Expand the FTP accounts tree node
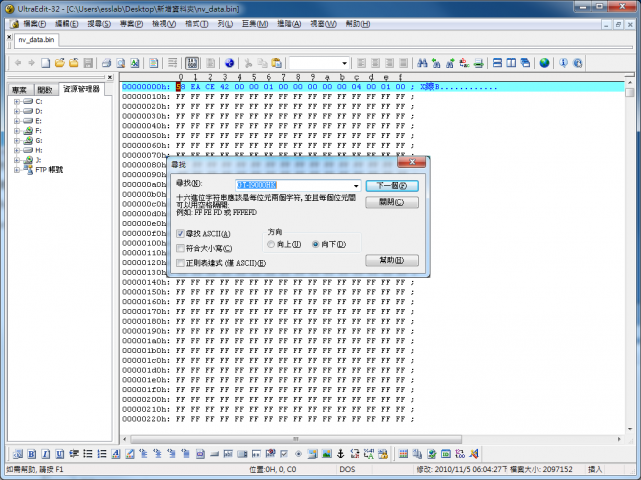This screenshot has height=480, width=641. click(17, 170)
